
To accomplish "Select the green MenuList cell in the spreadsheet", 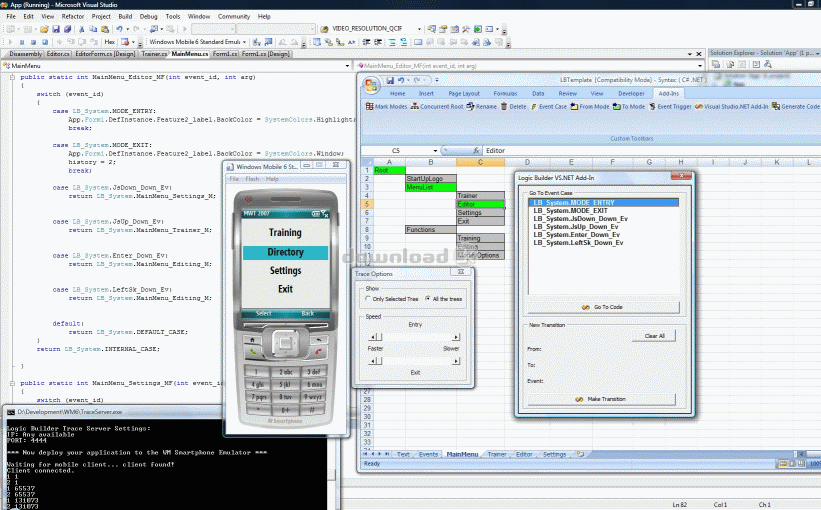I will click(431, 187).
